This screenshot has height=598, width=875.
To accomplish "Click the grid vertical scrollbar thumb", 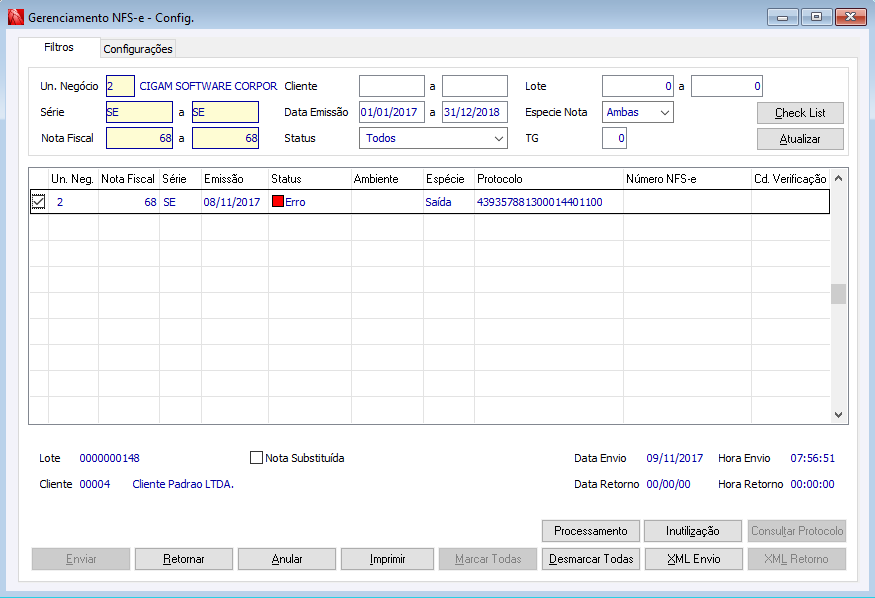I will [x=838, y=294].
